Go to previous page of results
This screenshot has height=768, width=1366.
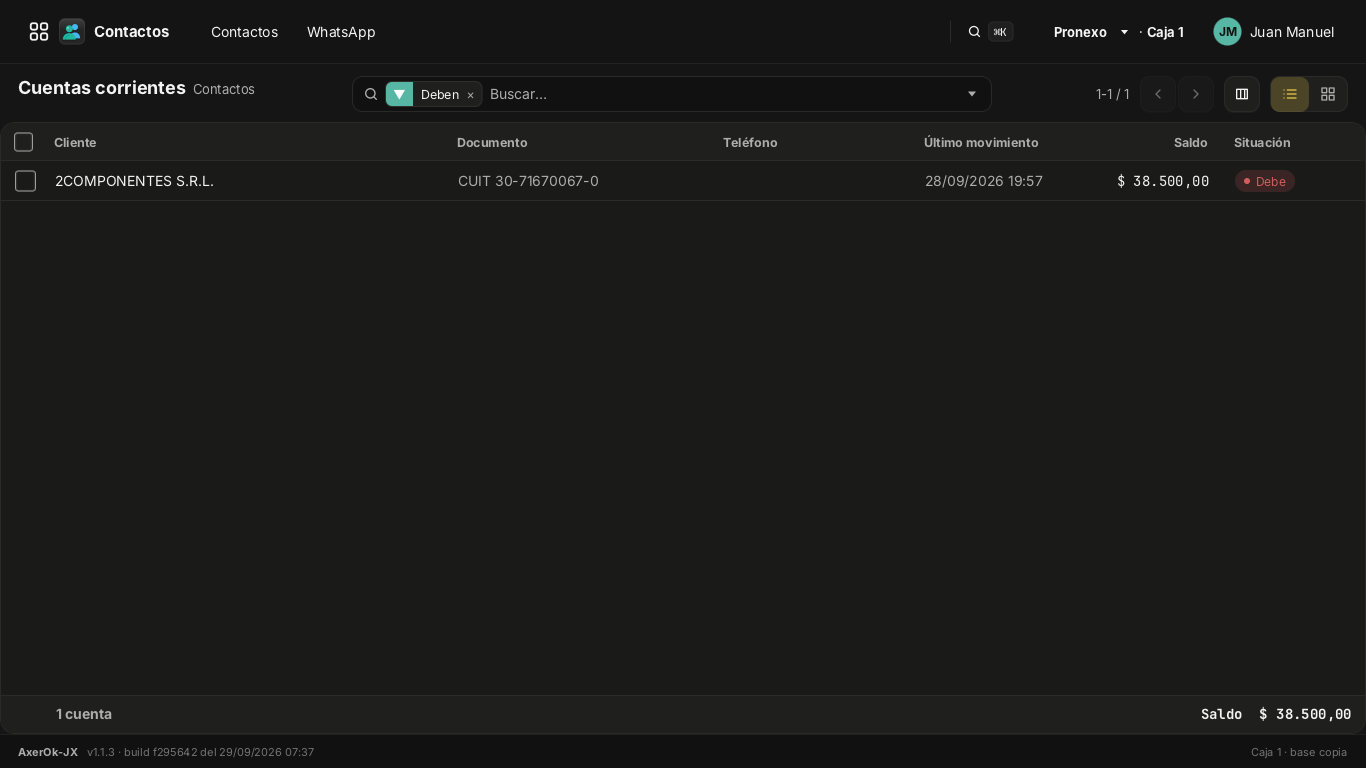(x=1158, y=94)
